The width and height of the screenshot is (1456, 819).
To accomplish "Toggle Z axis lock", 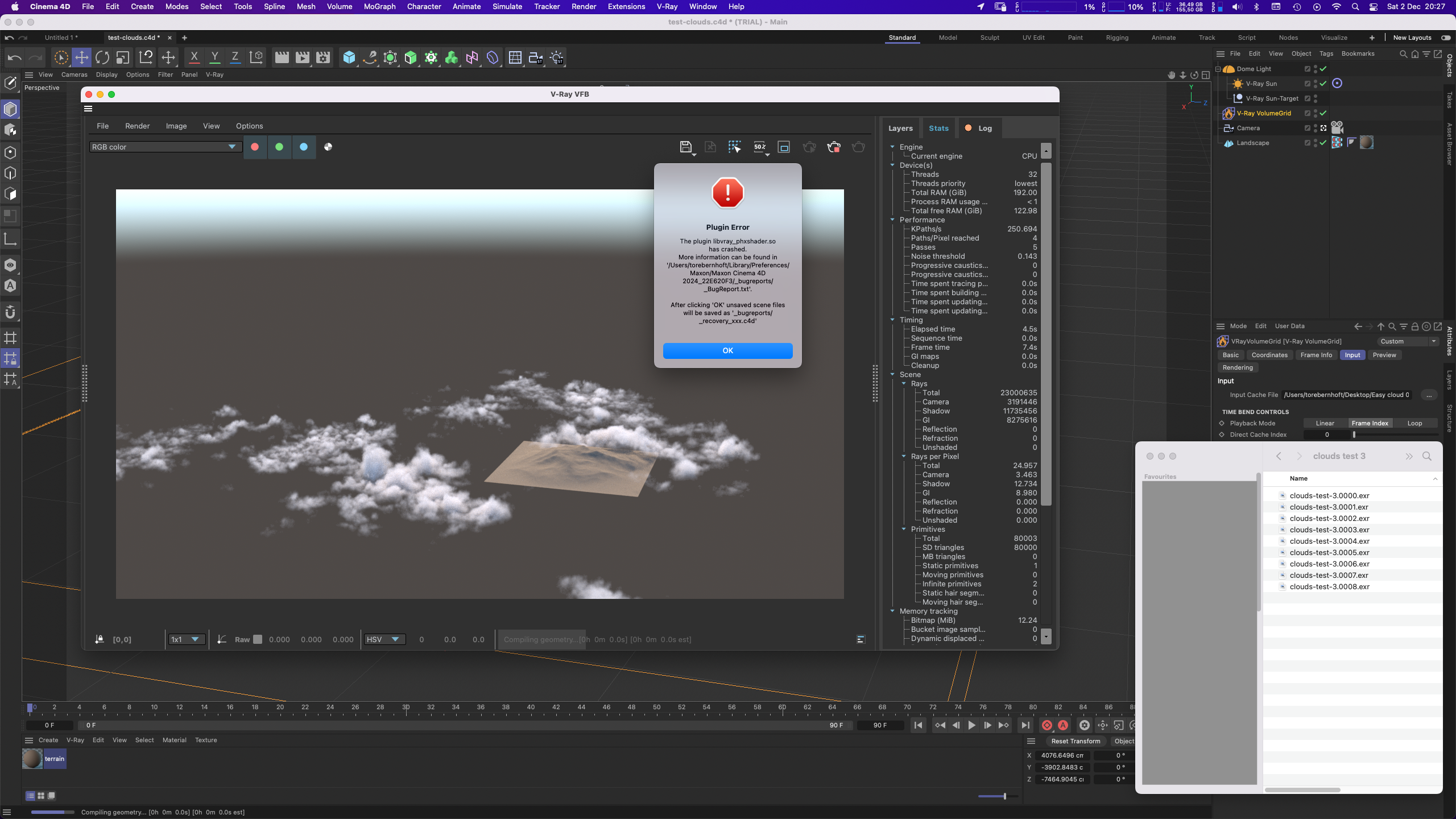I will [234, 57].
